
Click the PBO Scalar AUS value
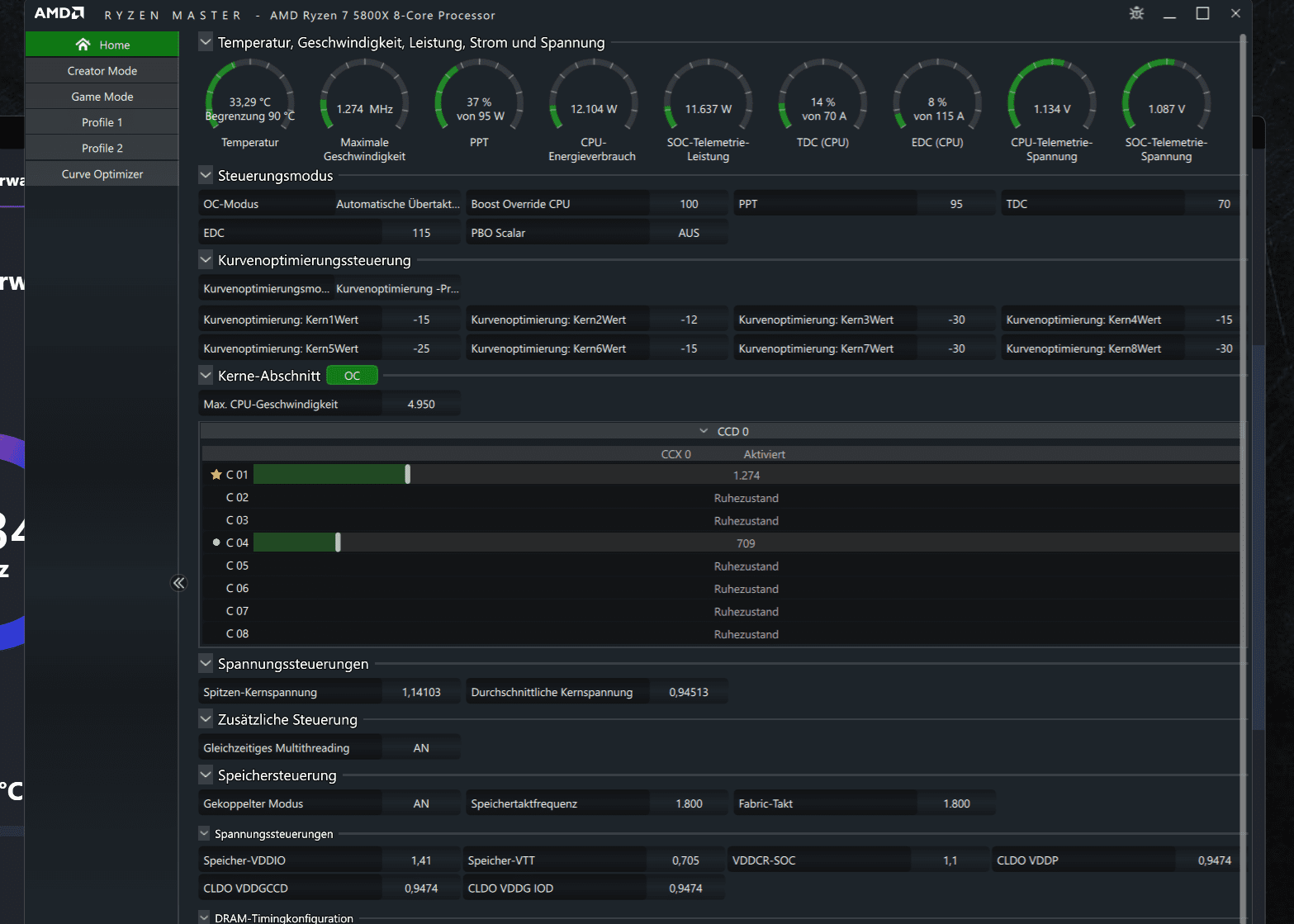689,233
